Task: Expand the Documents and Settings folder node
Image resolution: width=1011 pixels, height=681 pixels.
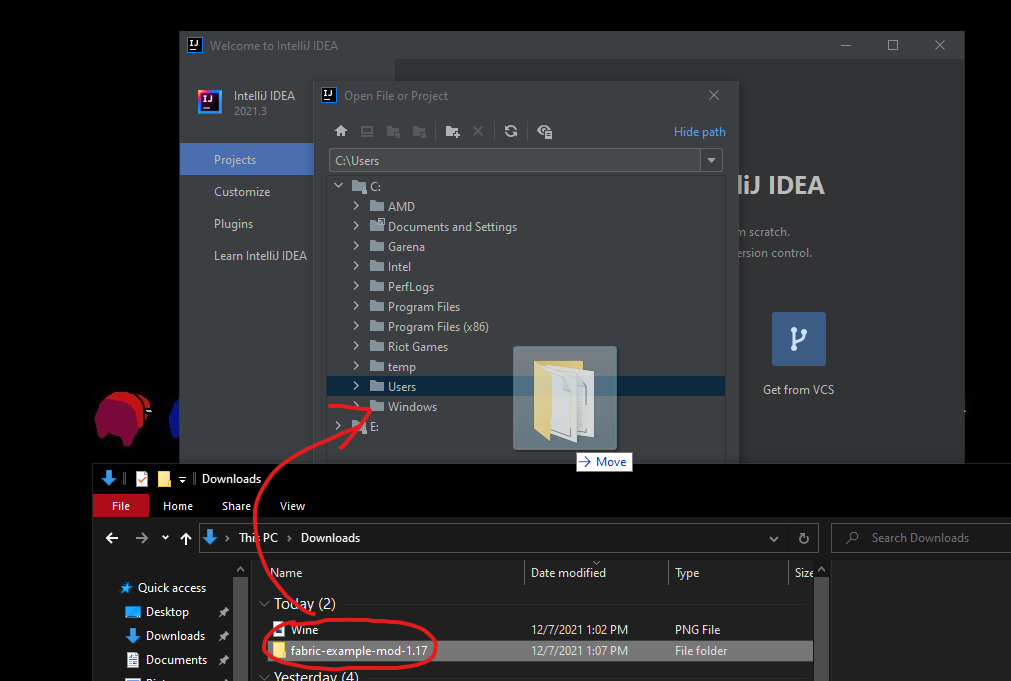Action: [x=356, y=226]
